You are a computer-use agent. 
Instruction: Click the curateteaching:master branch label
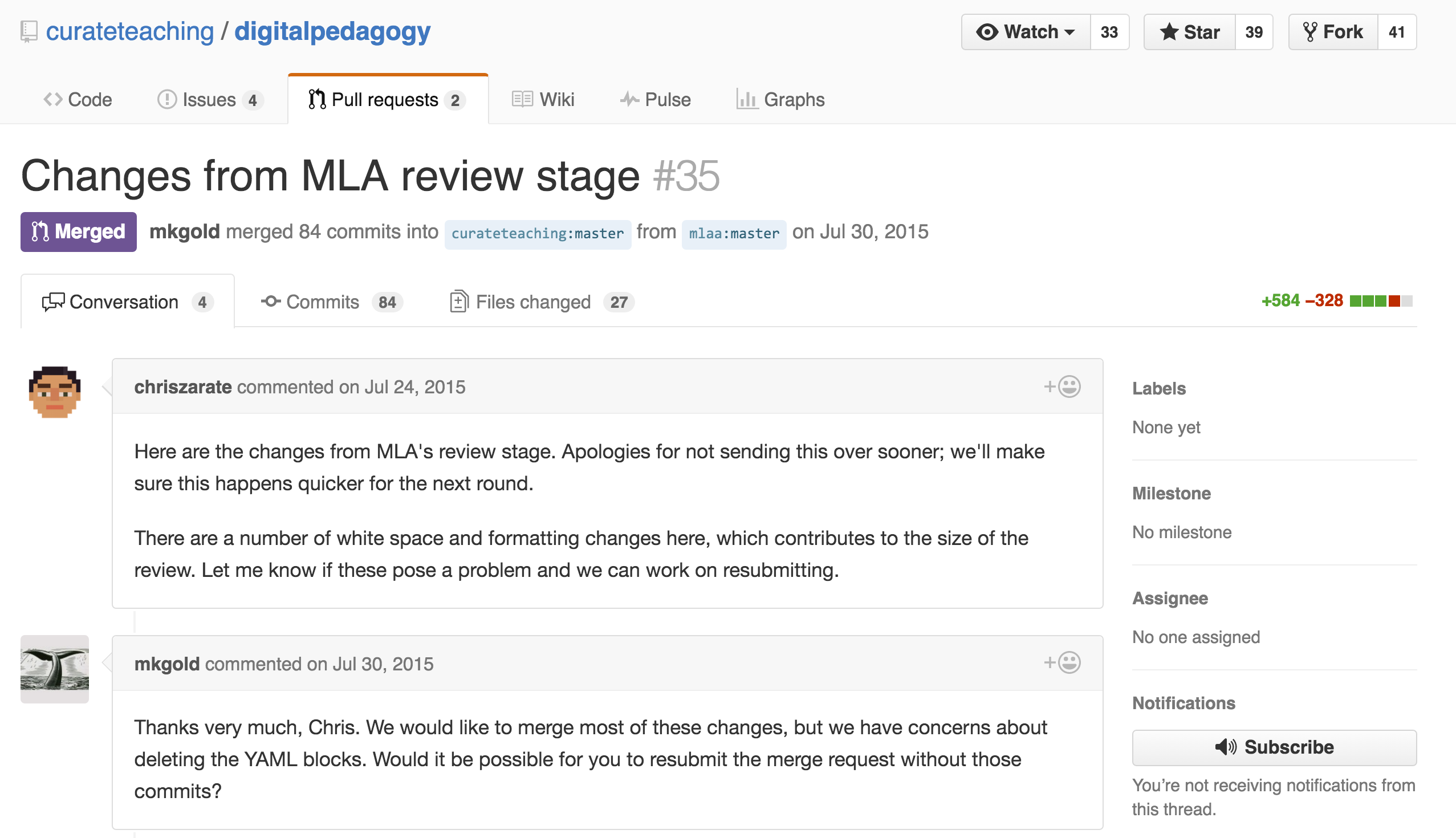[538, 233]
